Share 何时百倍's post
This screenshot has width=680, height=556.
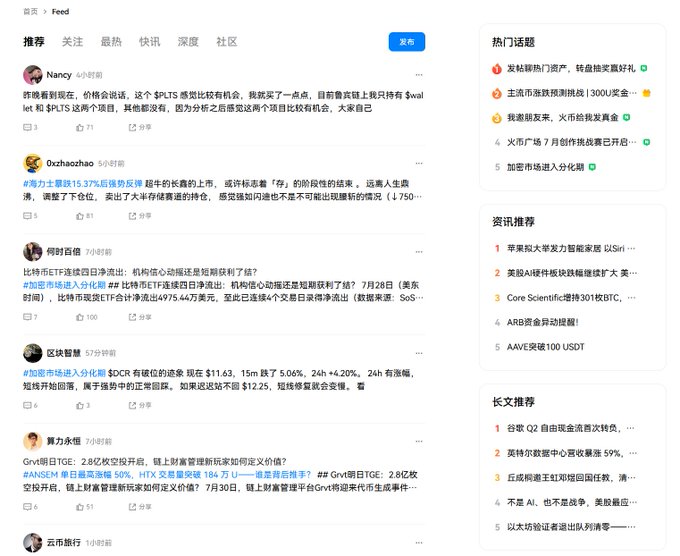pos(140,317)
